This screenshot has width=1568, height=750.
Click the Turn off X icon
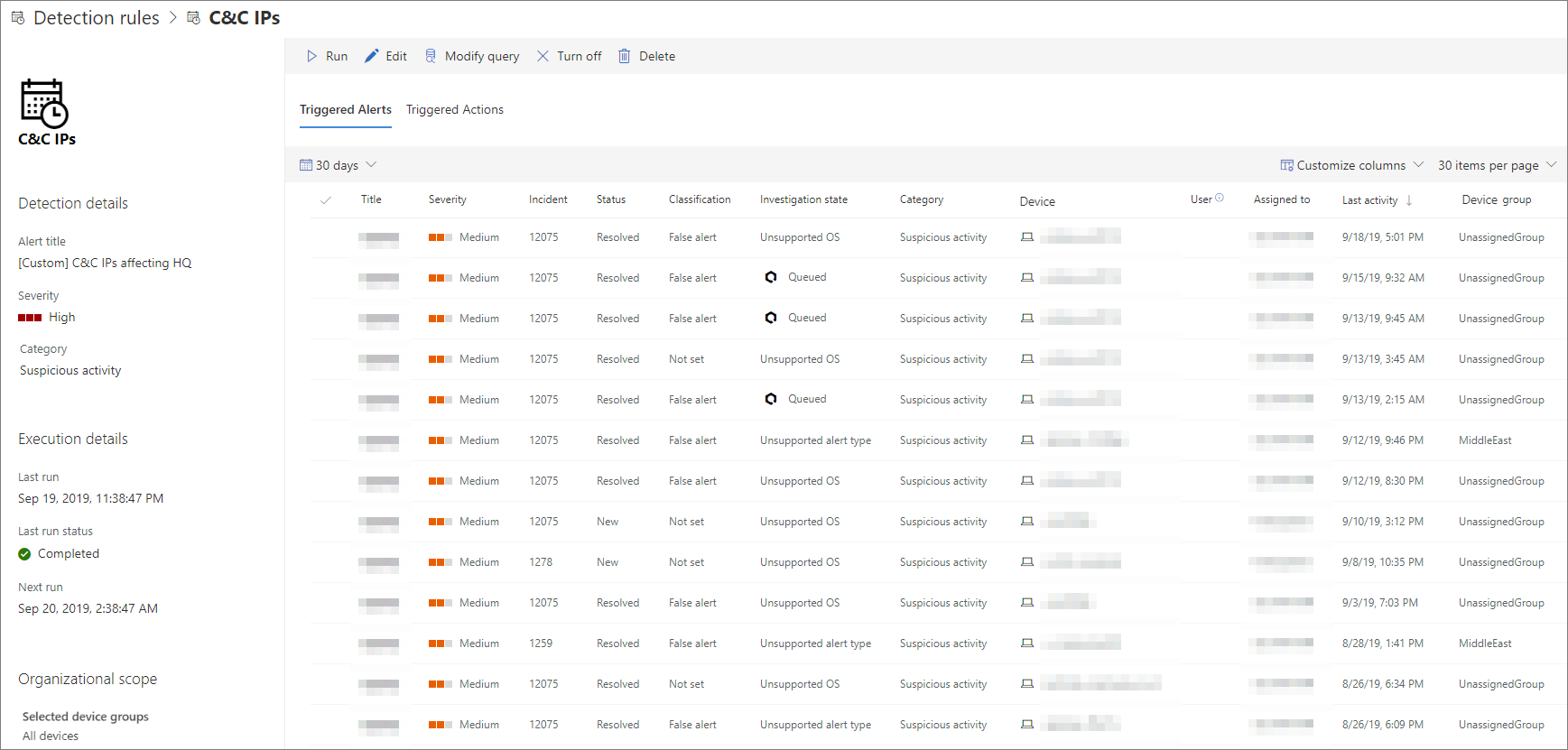543,56
